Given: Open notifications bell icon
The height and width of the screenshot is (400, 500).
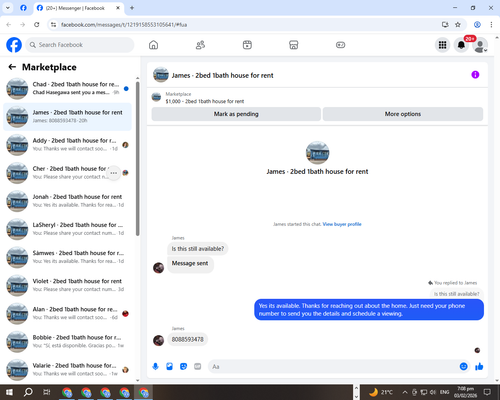Looking at the screenshot, I should click(x=461, y=45).
